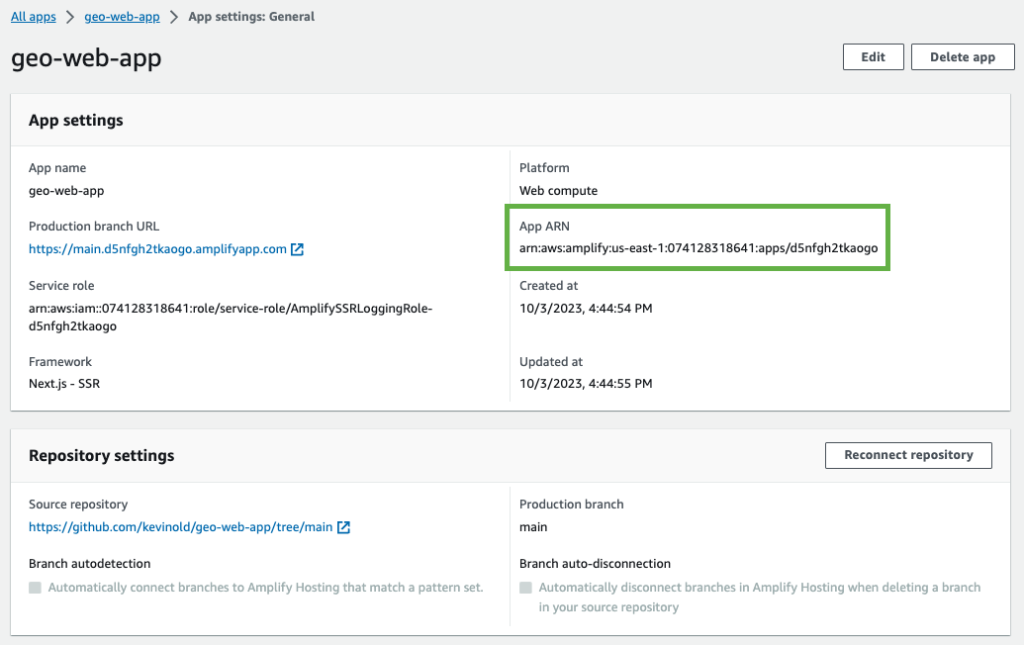Screen dimensions: 1024x645
Task: Open external link icon beside Production branch URL
Action: pyautogui.click(x=297, y=249)
